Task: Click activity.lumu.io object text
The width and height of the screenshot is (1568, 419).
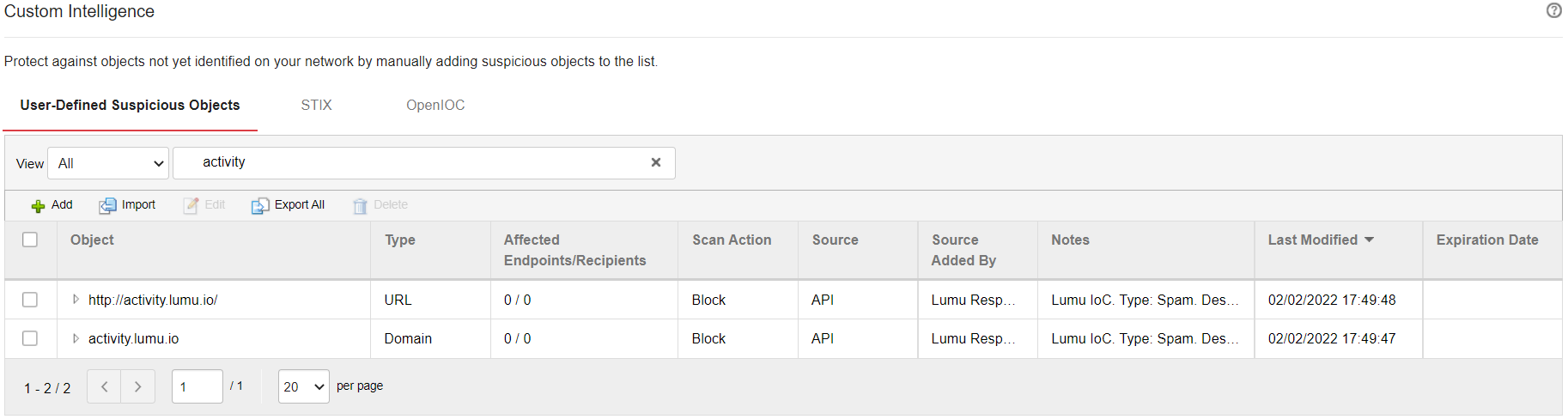Action: (133, 338)
